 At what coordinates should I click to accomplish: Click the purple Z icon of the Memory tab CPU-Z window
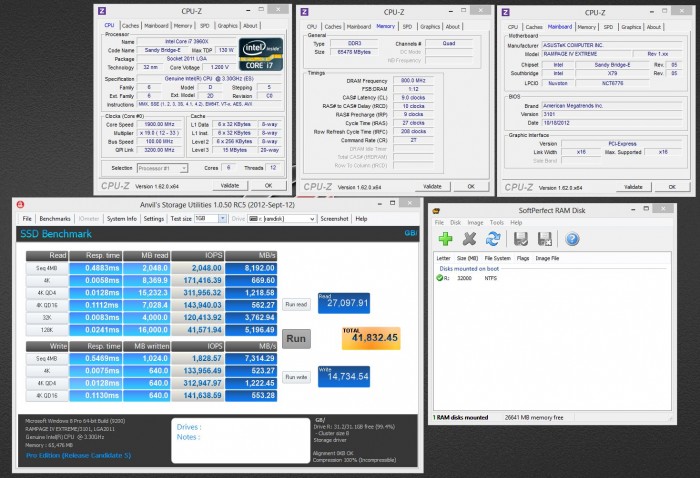[304, 12]
